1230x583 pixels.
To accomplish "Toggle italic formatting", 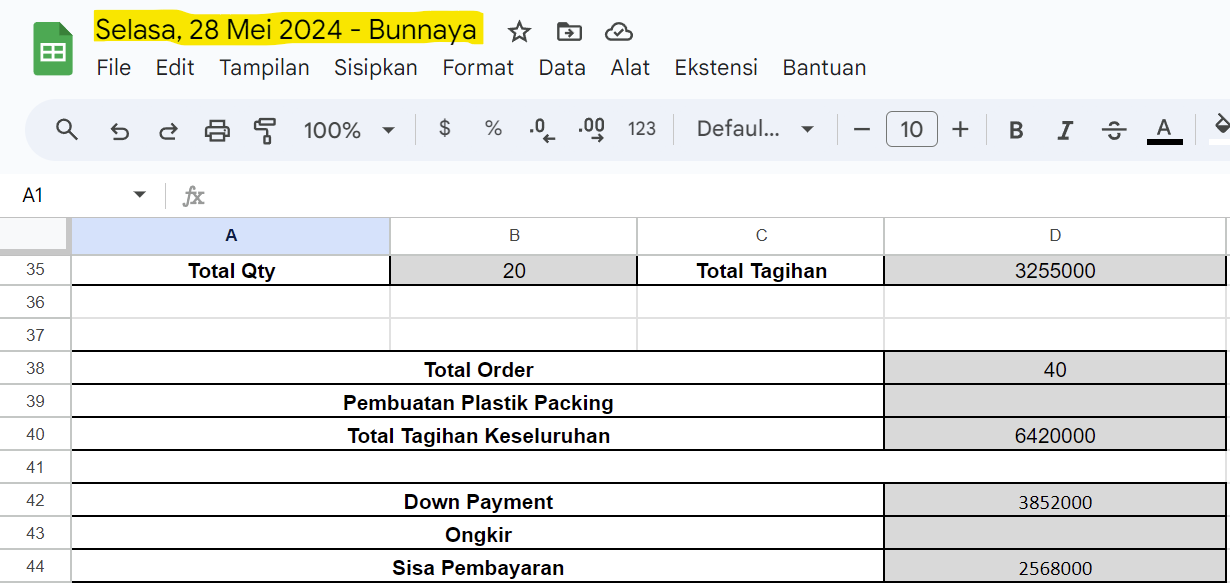I will point(1065,130).
